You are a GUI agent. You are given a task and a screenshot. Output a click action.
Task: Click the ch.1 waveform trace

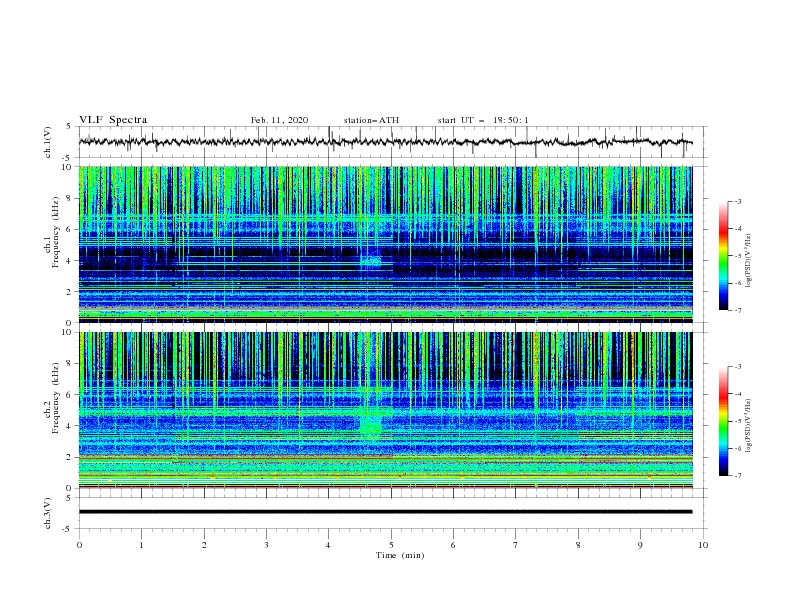[385, 142]
